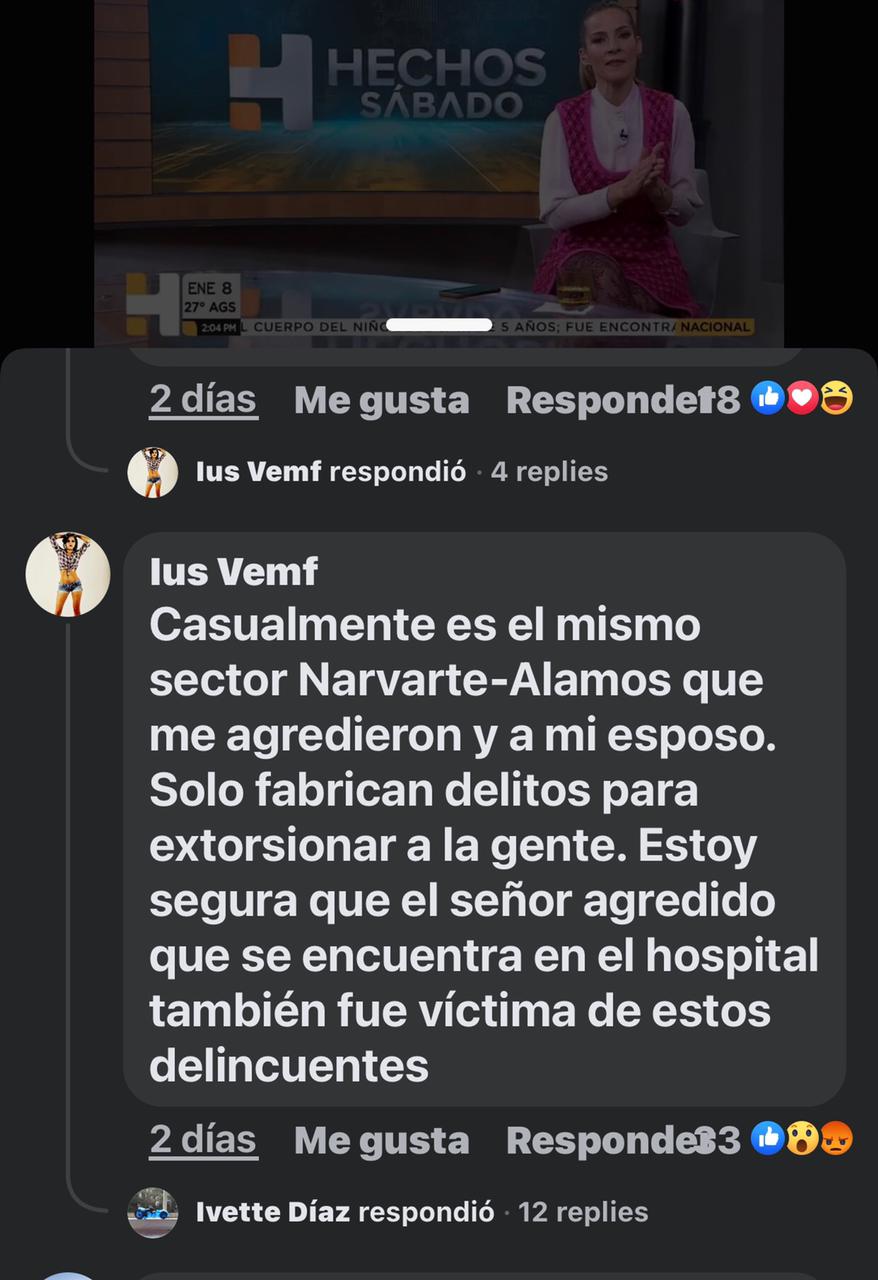This screenshot has width=878, height=1280.
Task: Like the top comment with Me gusta
Action: [381, 401]
